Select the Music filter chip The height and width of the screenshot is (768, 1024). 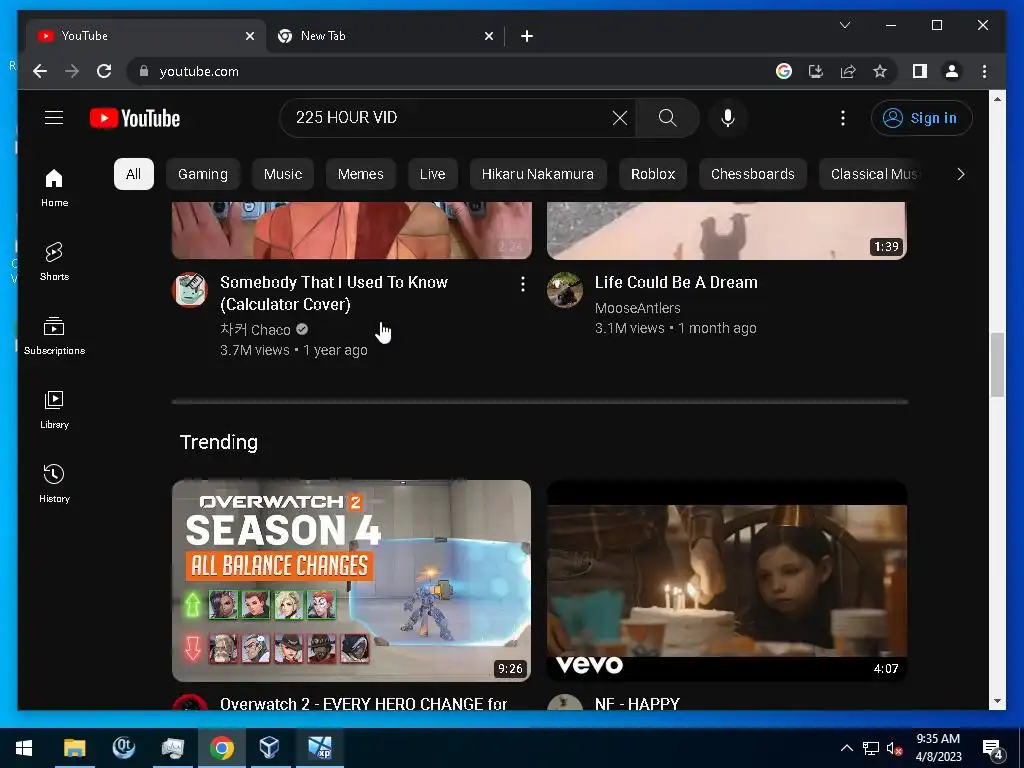(x=283, y=174)
